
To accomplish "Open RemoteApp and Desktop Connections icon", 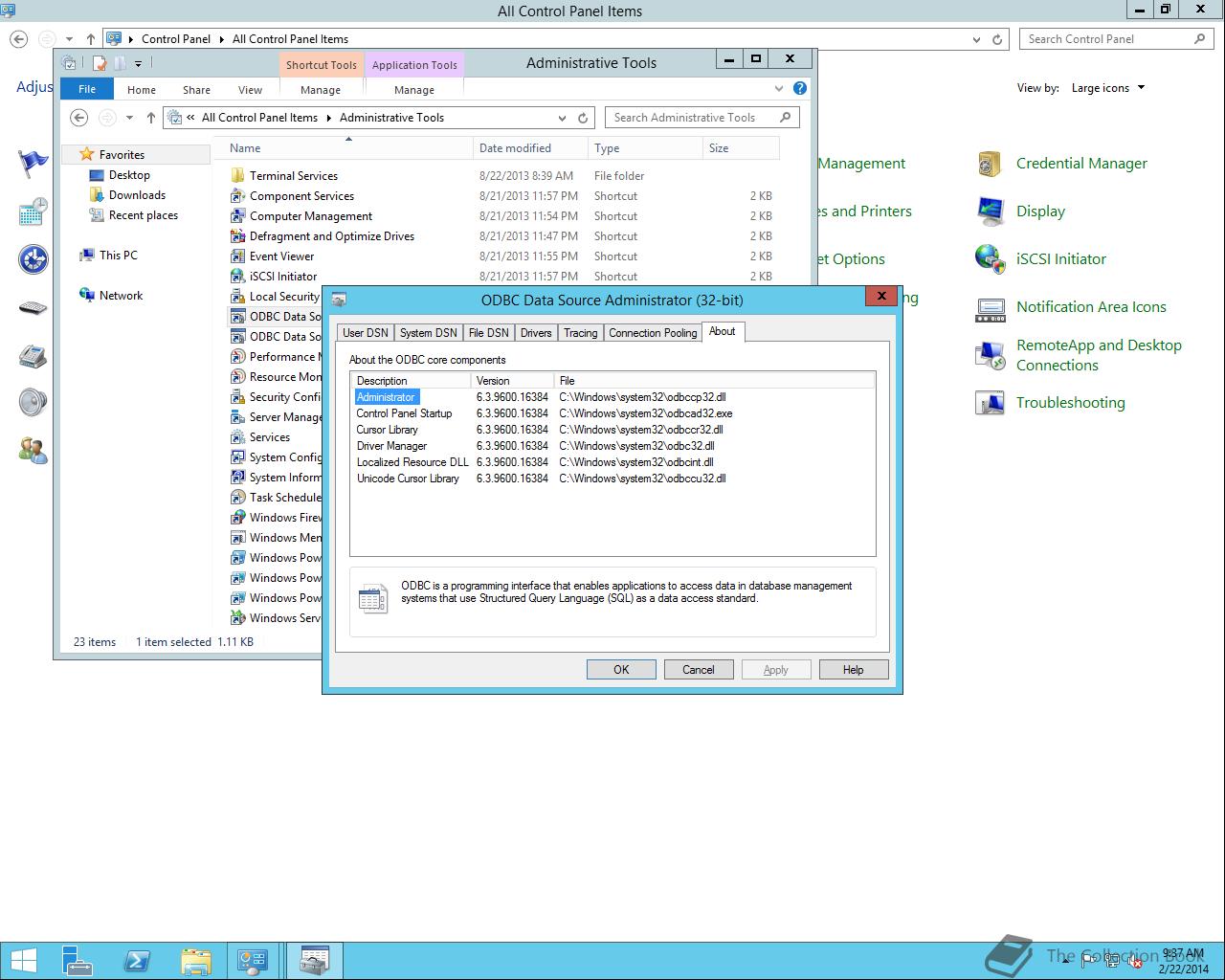I will click(x=990, y=355).
